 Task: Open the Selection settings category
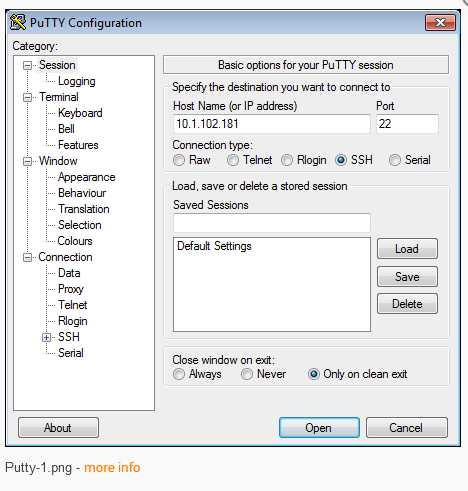pos(79,225)
